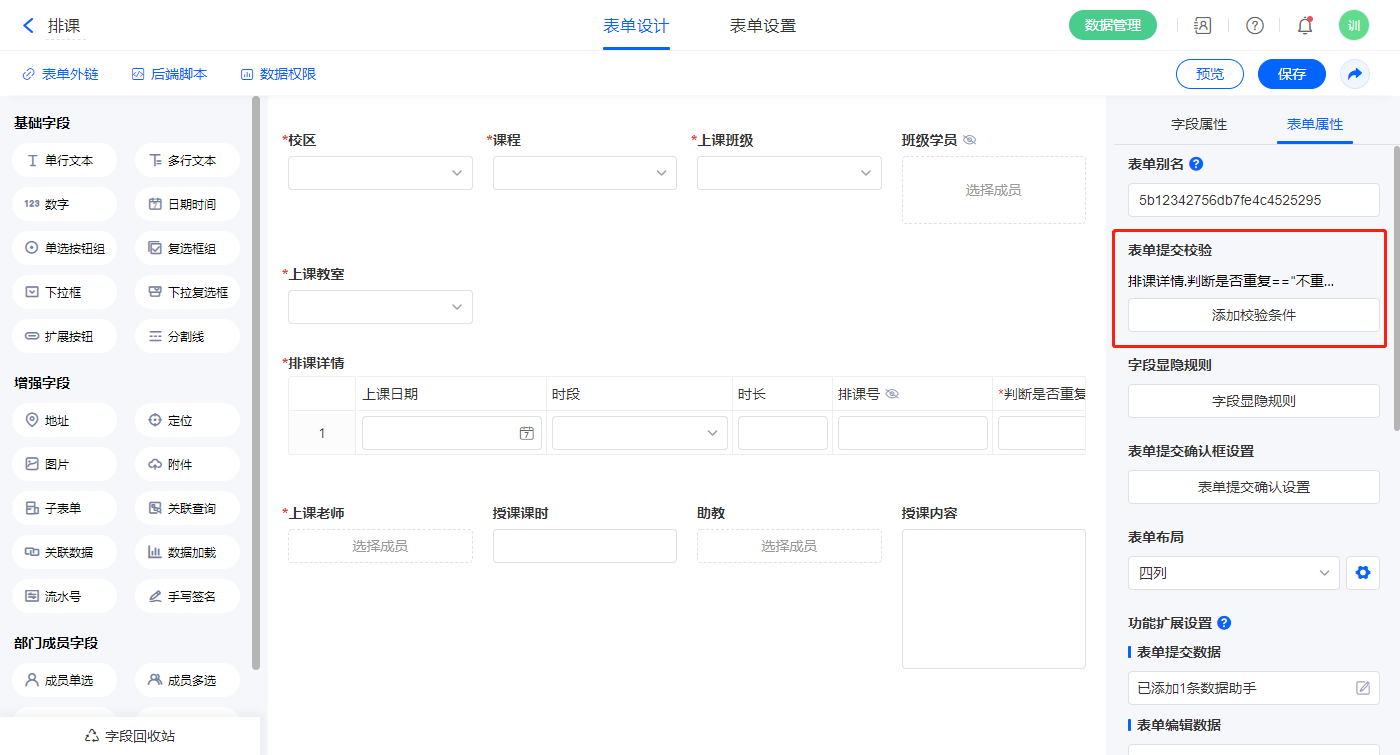Click the 保存 button
This screenshot has height=755, width=1400.
(x=1291, y=74)
